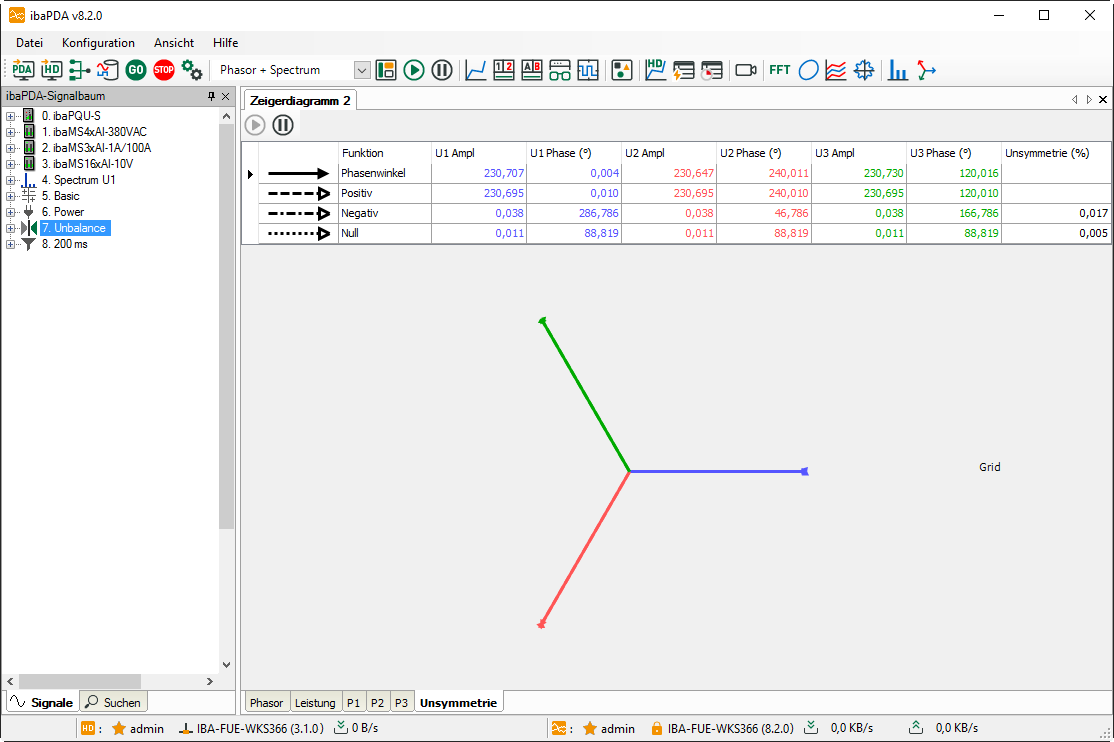Expand the 3. ibaMS16xAI-10V node
The height and width of the screenshot is (742, 1114).
10,164
